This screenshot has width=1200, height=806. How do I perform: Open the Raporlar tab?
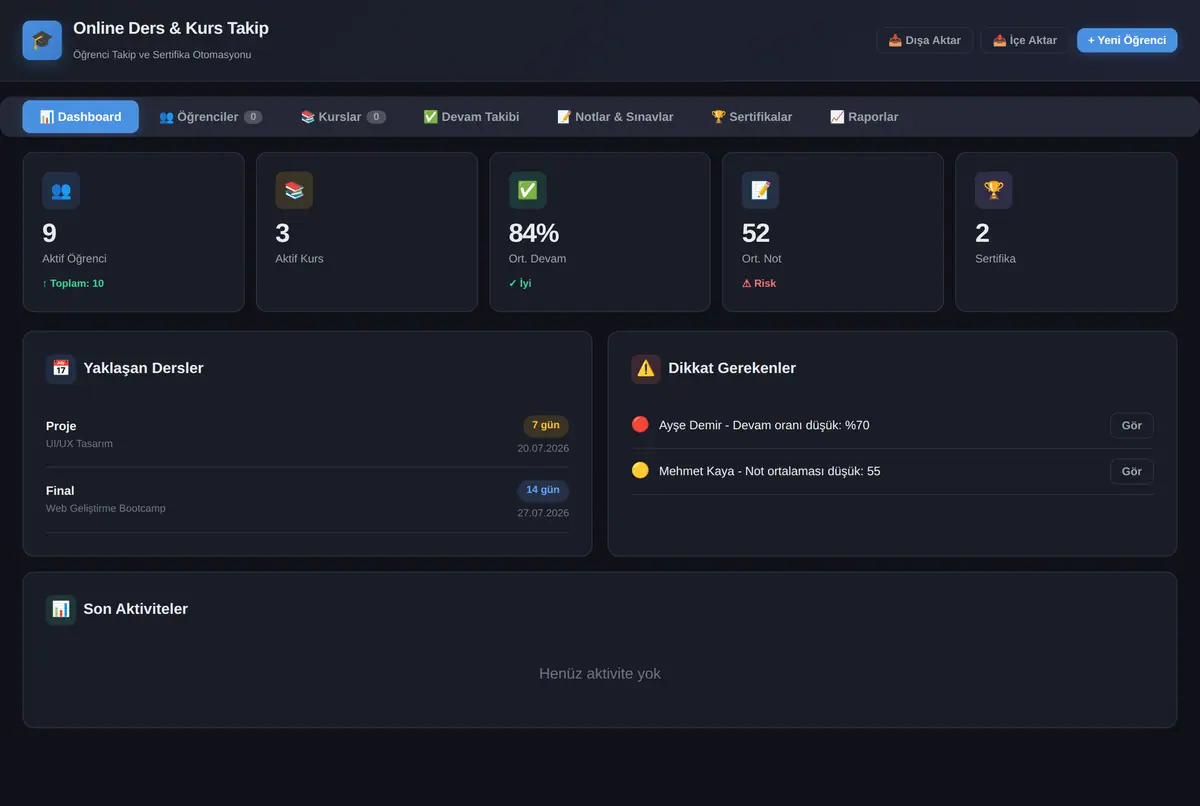(x=864, y=117)
